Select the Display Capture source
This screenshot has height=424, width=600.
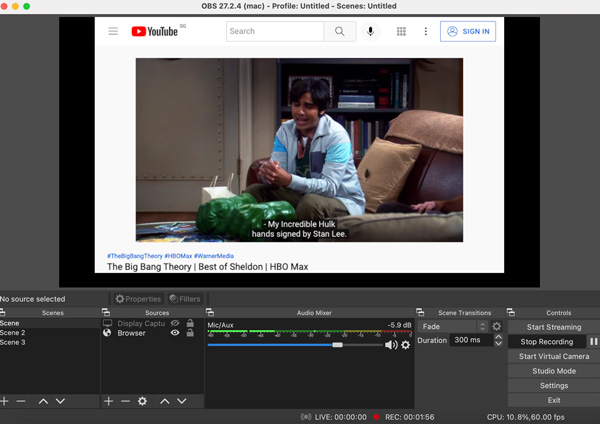point(141,323)
